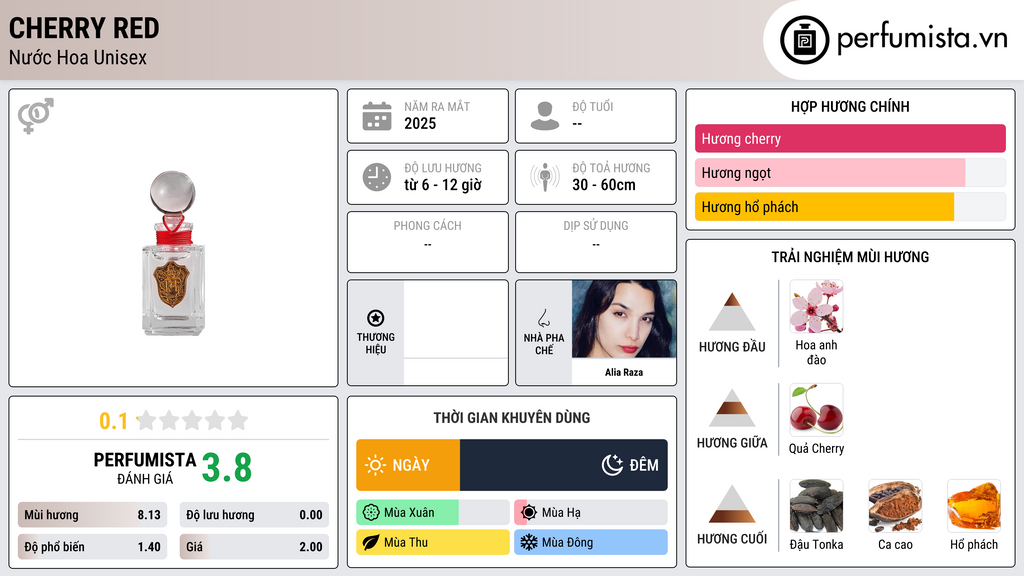Click the spring flower icon

pyautogui.click(x=371, y=513)
